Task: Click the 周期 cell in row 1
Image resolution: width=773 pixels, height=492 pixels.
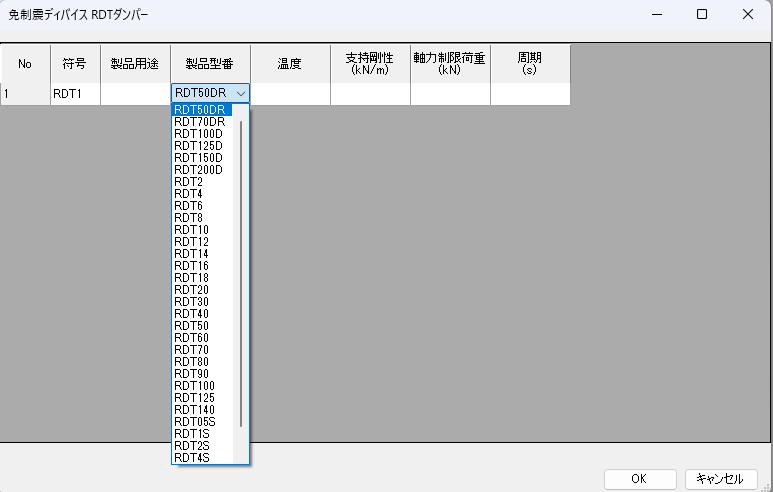Action: click(x=530, y=94)
